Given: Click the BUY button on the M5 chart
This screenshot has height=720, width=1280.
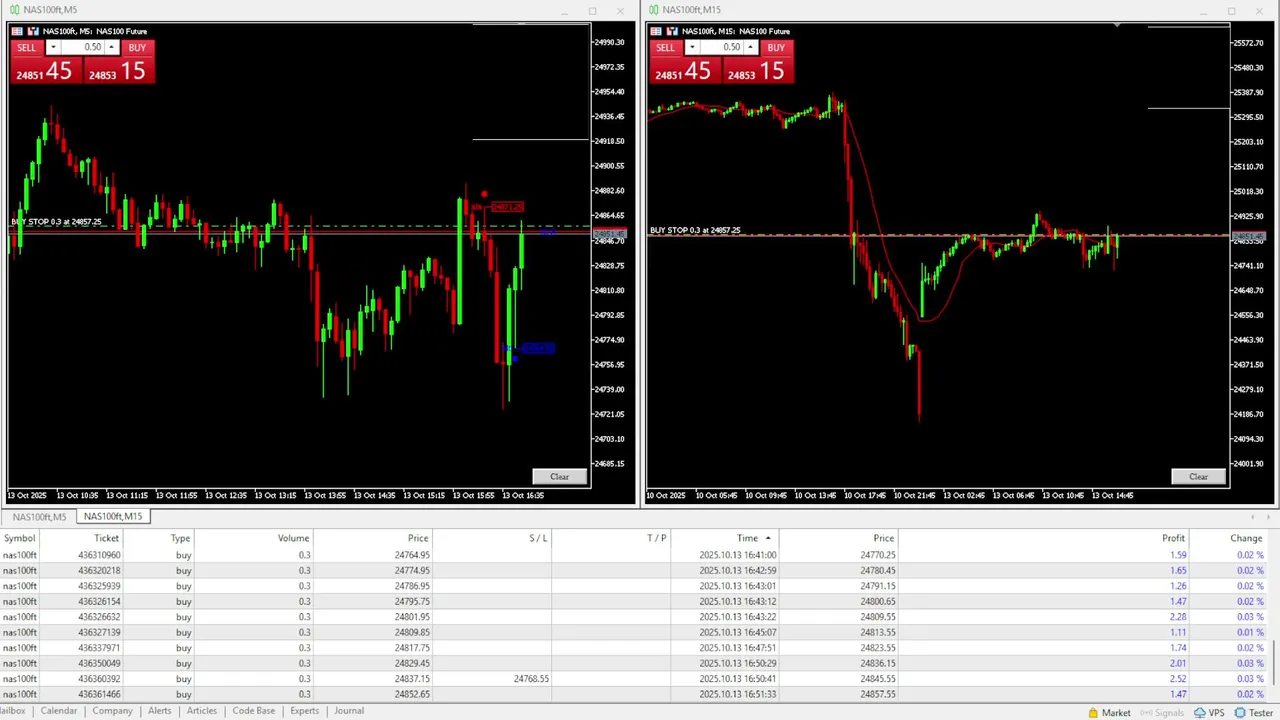Looking at the screenshot, I should click(x=137, y=47).
